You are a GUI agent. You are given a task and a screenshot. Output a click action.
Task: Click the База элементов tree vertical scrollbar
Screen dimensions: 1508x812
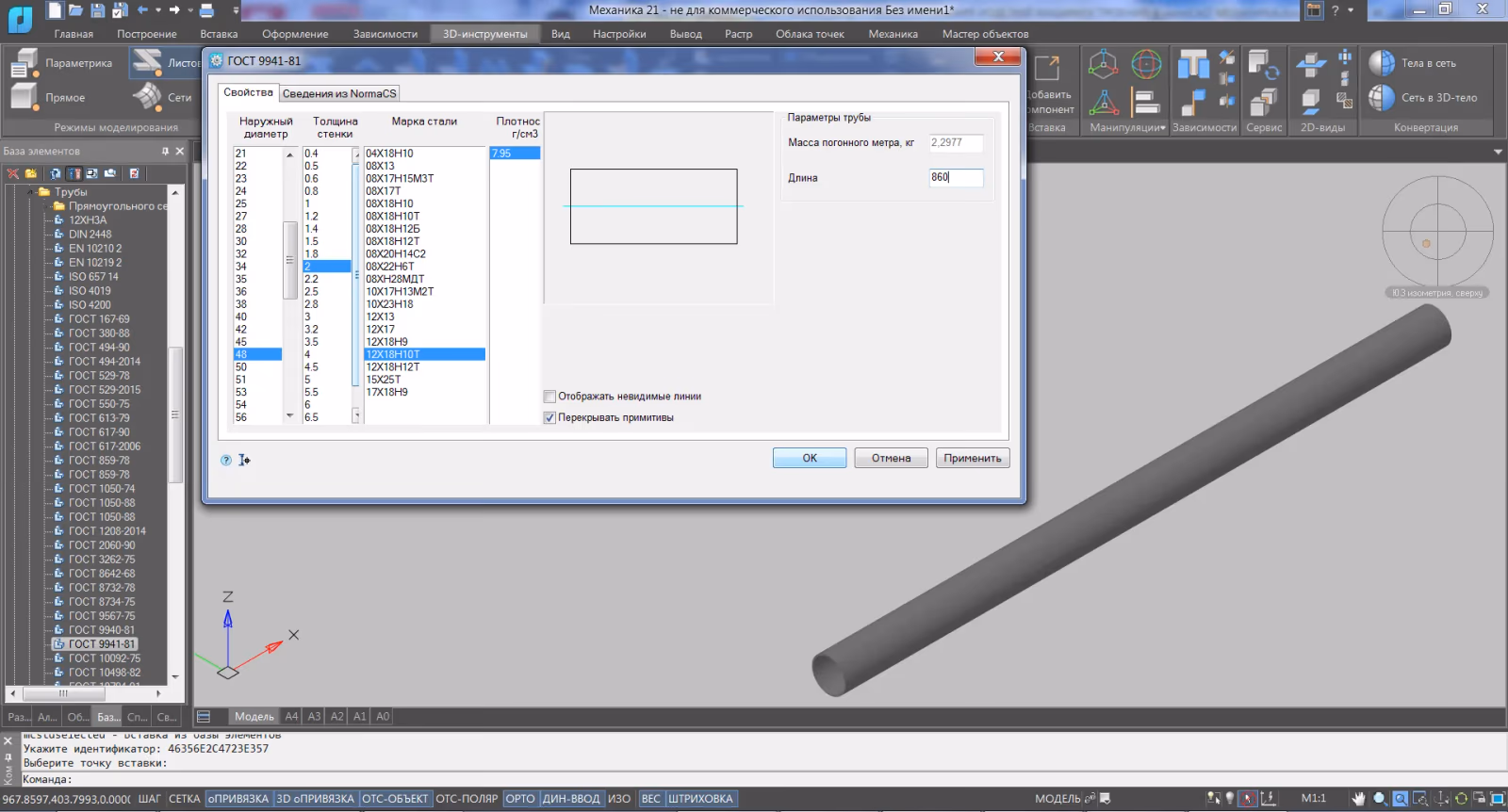coord(174,414)
